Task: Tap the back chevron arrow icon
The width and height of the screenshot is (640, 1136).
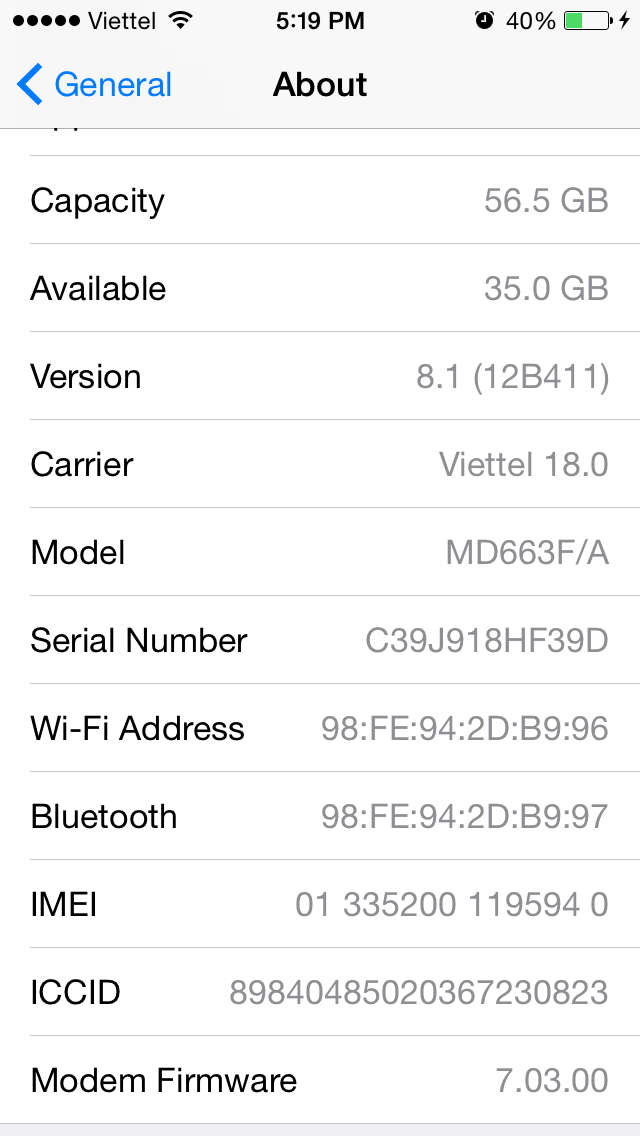Action: click(x=30, y=85)
